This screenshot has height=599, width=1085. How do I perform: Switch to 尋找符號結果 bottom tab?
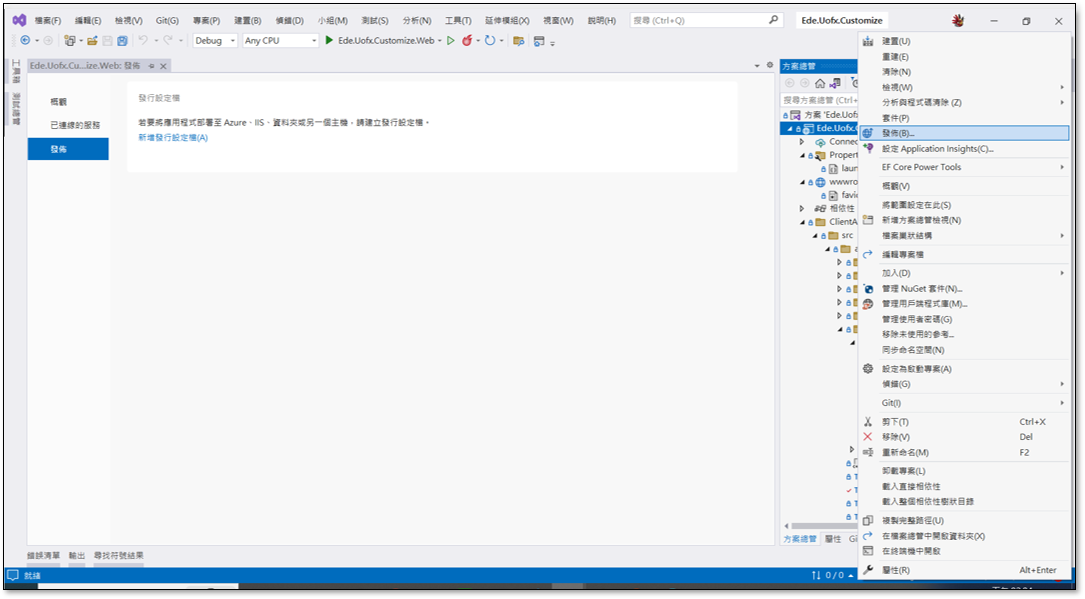[x=119, y=555]
